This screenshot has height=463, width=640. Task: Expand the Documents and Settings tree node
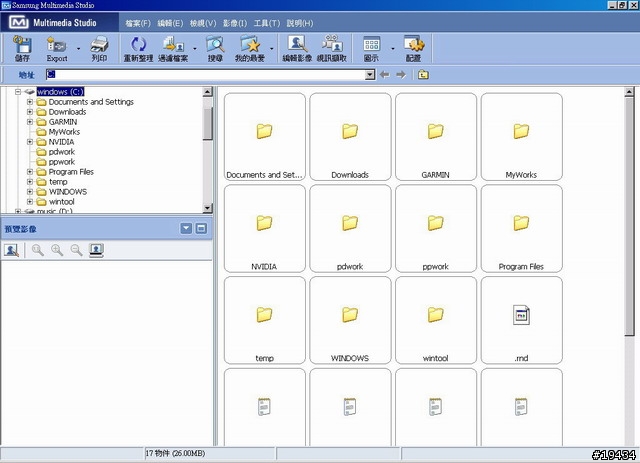point(30,102)
